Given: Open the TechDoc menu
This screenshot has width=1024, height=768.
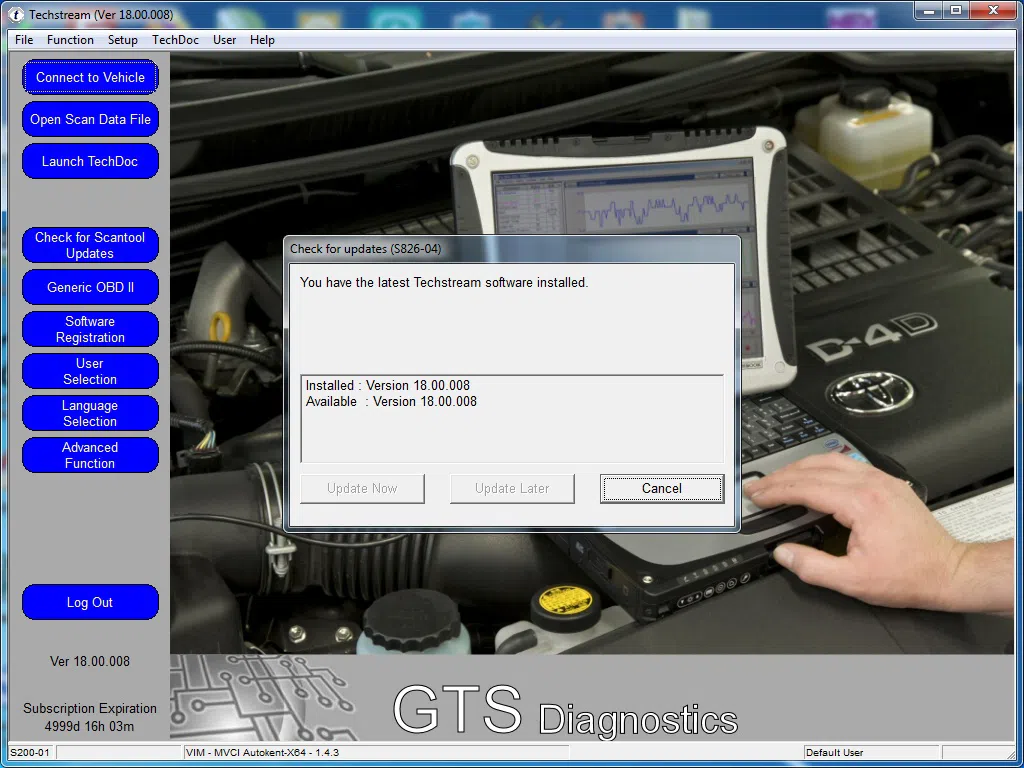Looking at the screenshot, I should (175, 40).
